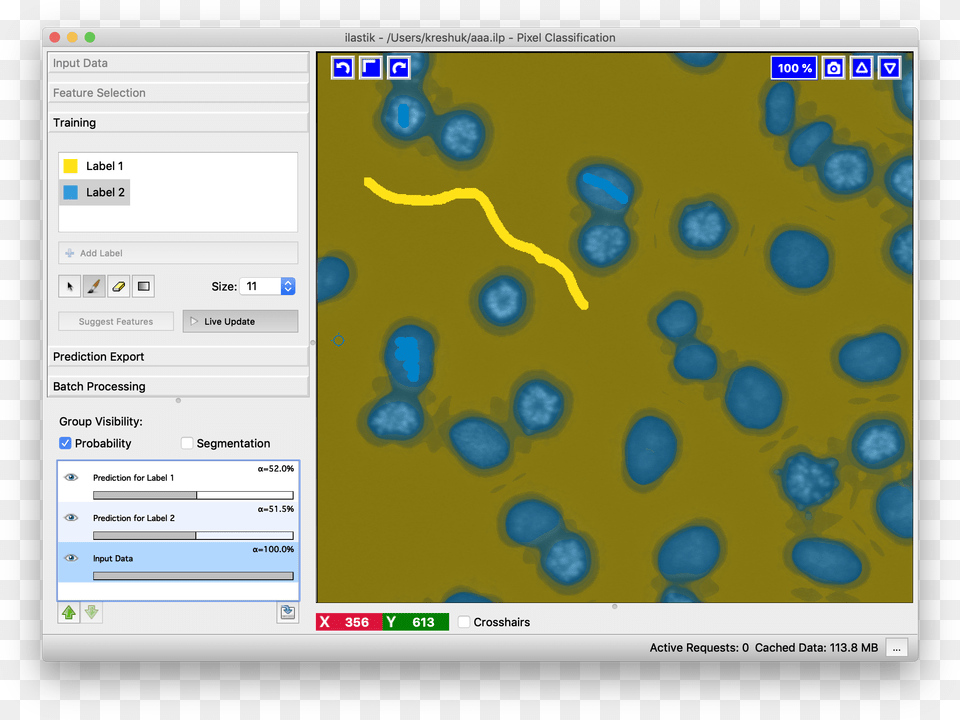The image size is (960, 720).
Task: Click the thresholding tool icon
Action: coord(144,287)
